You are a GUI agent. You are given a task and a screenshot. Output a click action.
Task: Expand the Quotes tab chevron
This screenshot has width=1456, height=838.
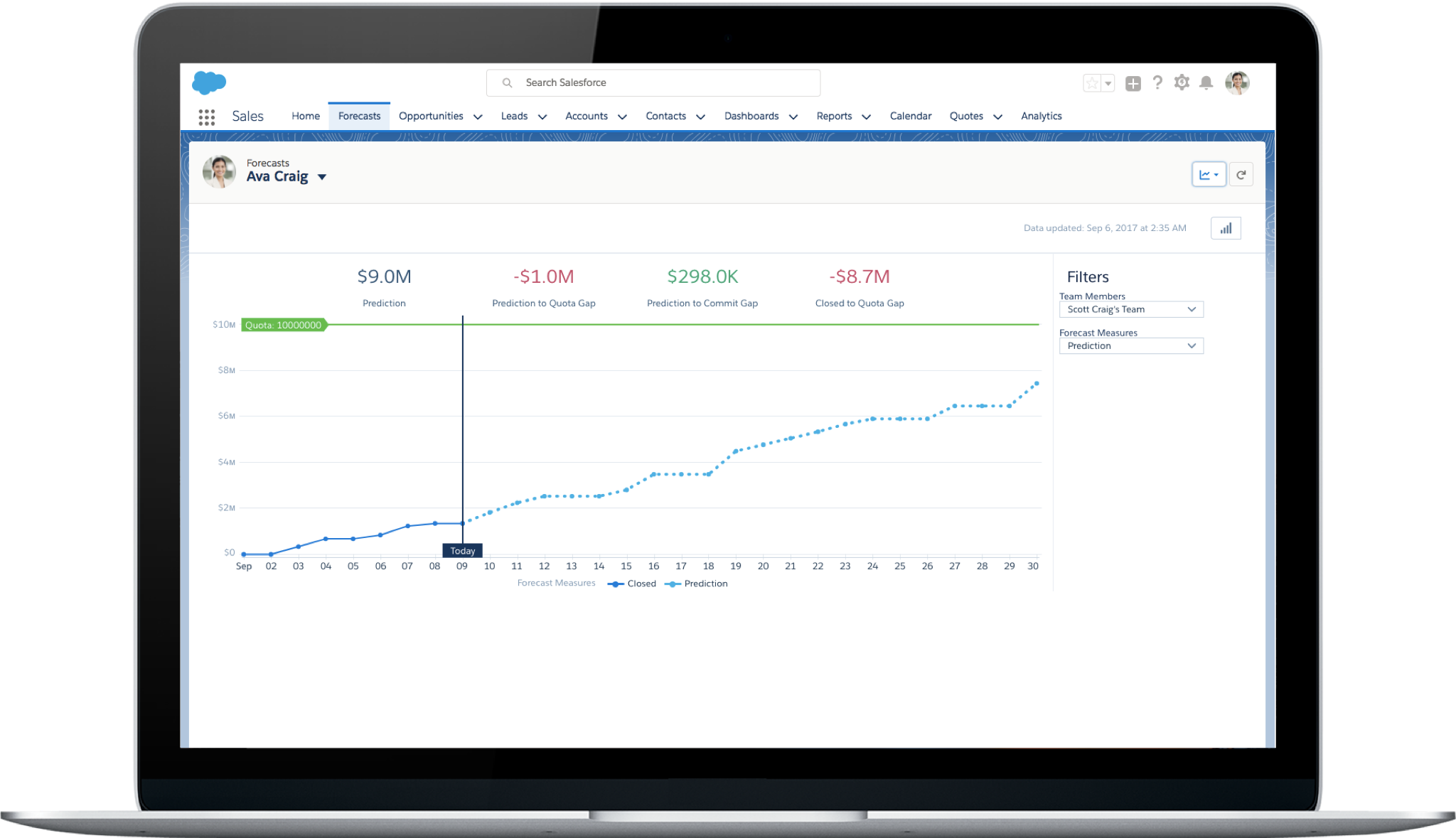point(997,117)
